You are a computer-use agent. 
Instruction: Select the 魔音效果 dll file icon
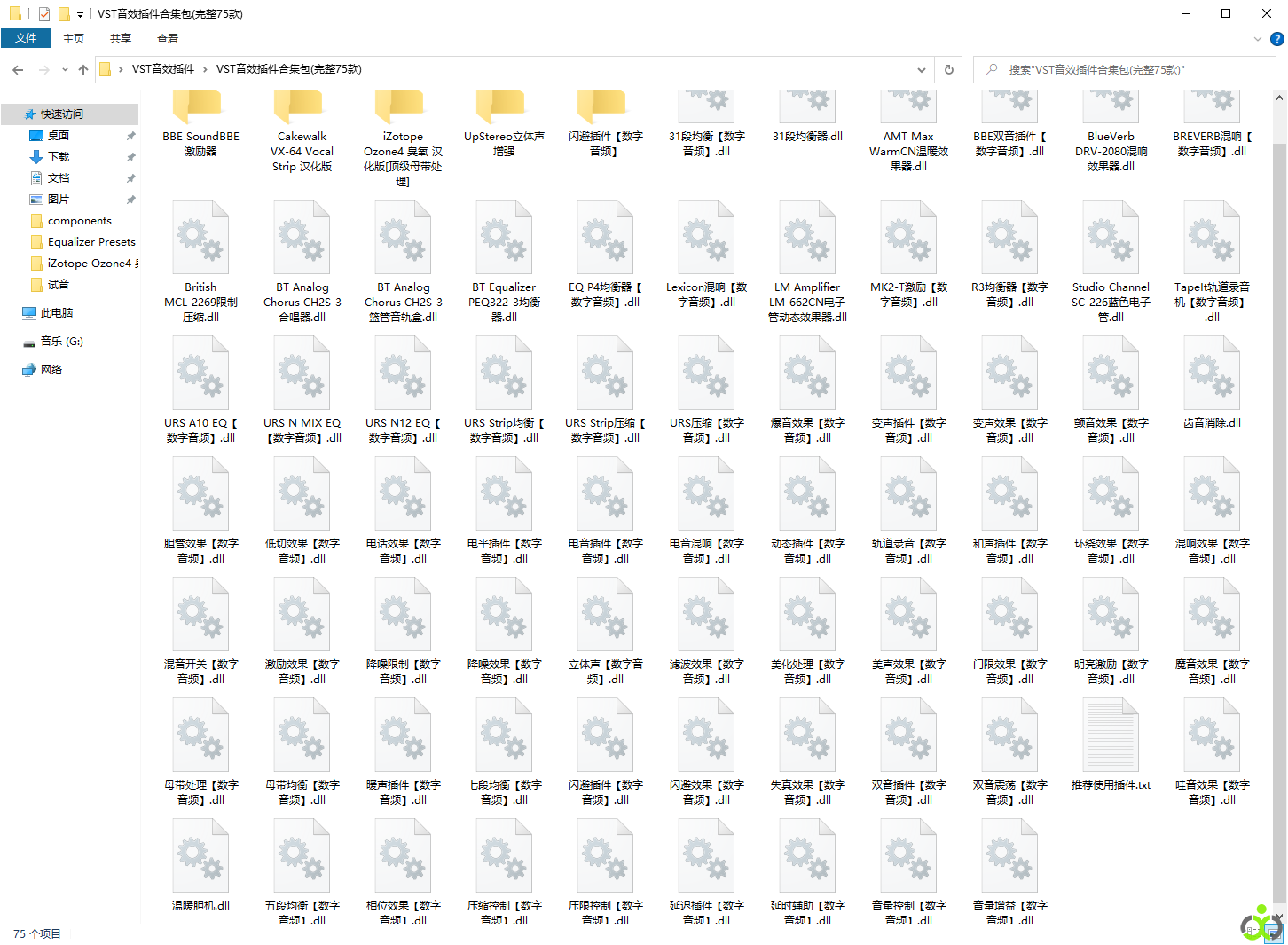(1212, 614)
